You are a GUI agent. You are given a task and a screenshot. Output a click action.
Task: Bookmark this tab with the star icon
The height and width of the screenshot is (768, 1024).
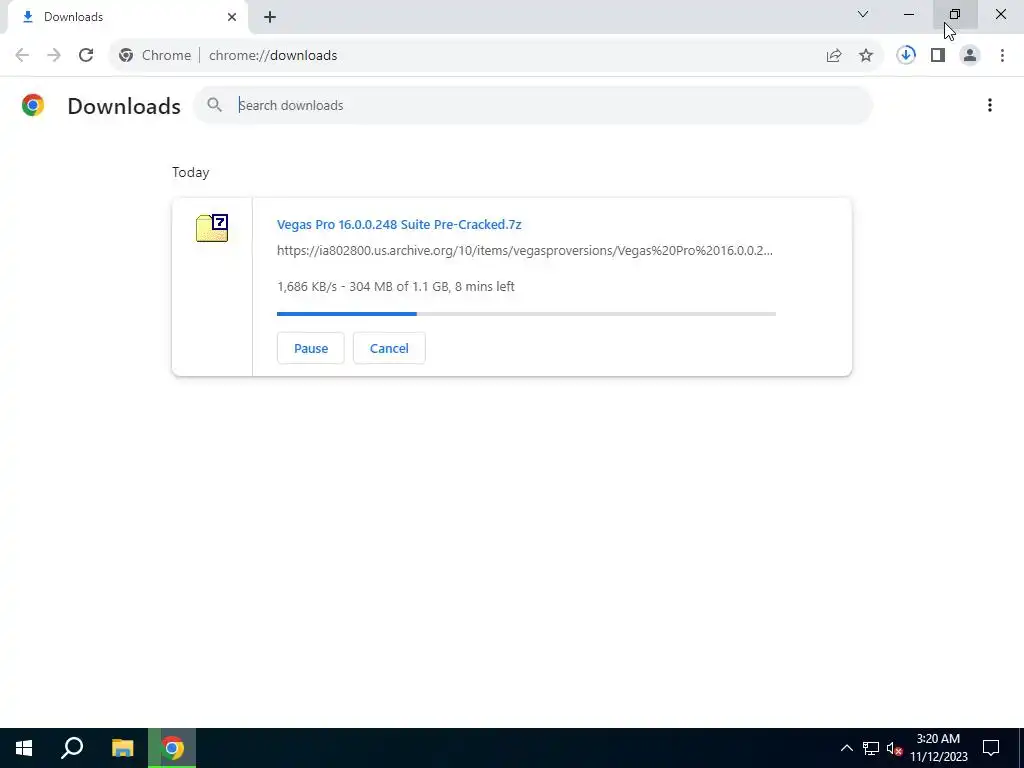point(866,56)
